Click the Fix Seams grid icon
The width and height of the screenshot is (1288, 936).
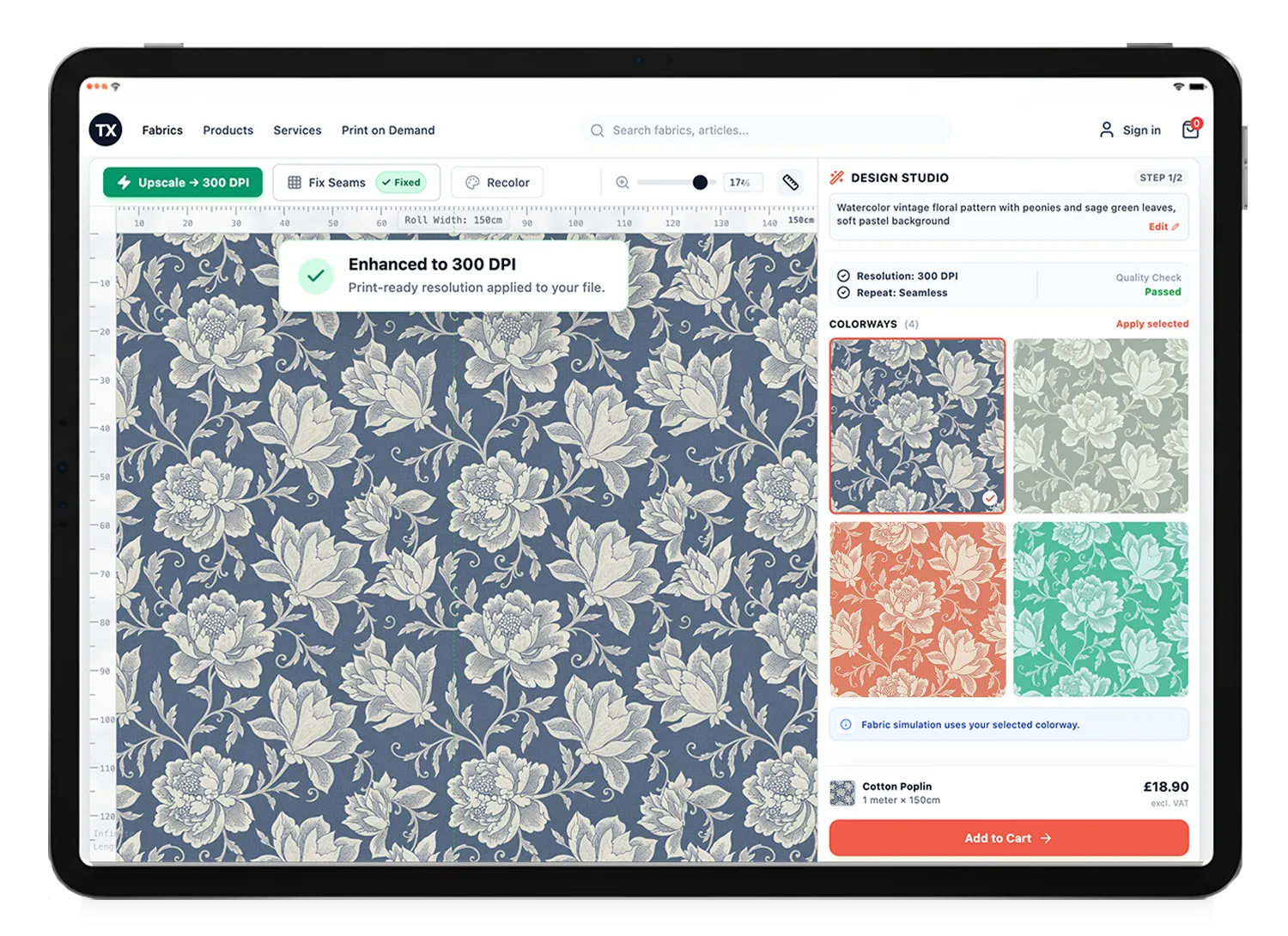pyautogui.click(x=295, y=182)
